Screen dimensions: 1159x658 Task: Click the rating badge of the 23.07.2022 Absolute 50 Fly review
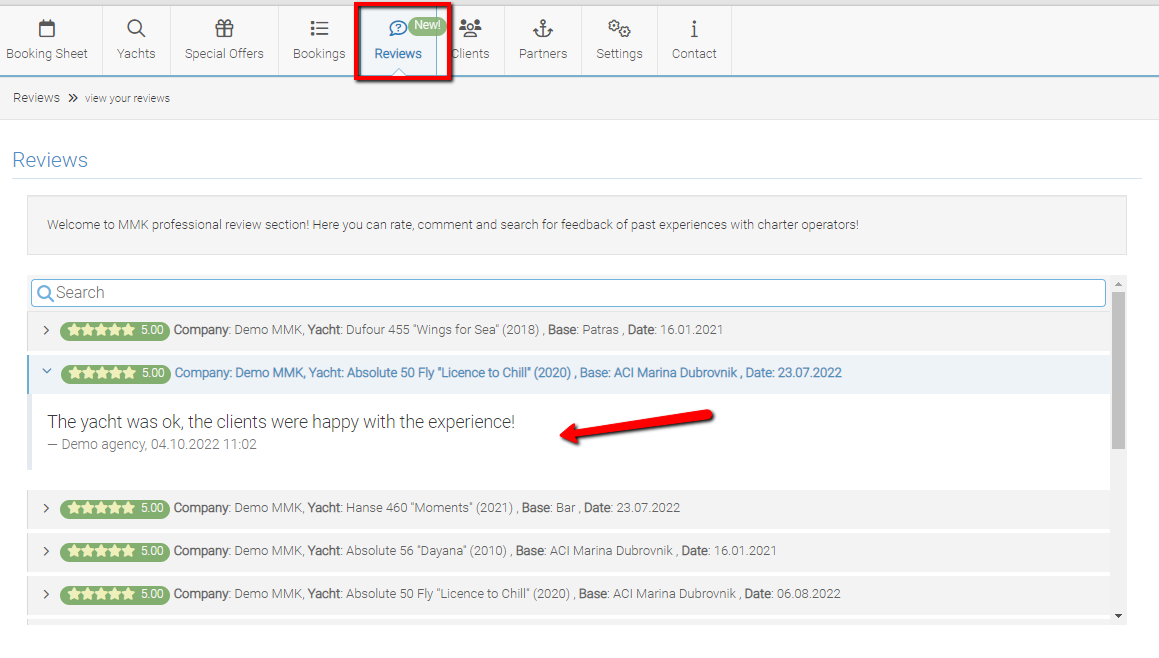point(115,373)
